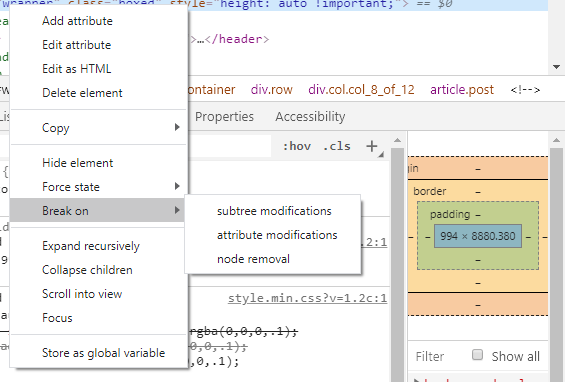Viewport: 565px width, 382px height.
Task: Add a new style rule with plus icon
Action: (x=372, y=146)
